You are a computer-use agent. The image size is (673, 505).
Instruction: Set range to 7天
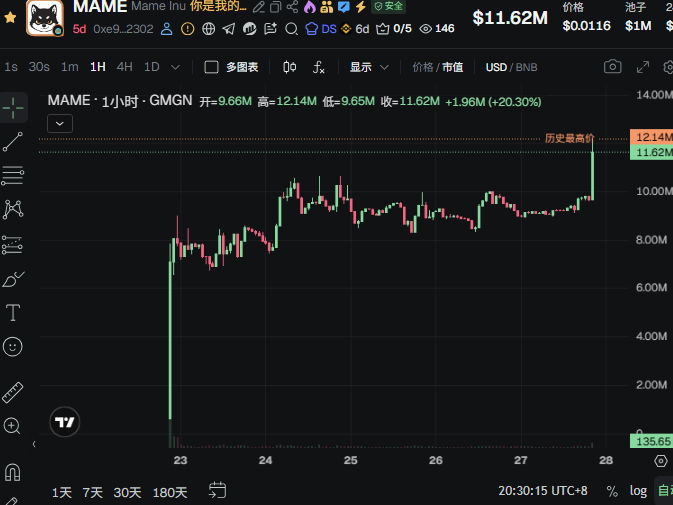pyautogui.click(x=93, y=493)
